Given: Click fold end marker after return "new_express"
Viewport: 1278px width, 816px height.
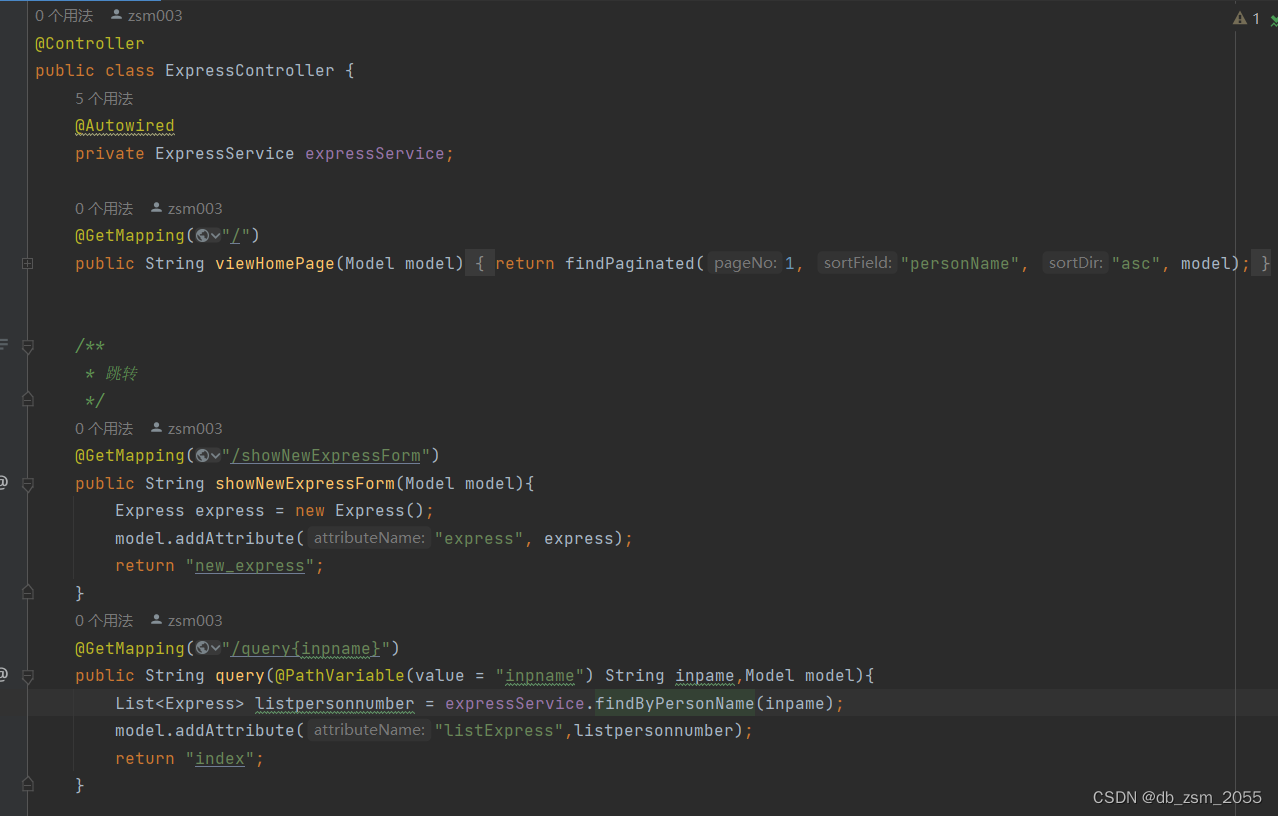Looking at the screenshot, I should pyautogui.click(x=28, y=593).
